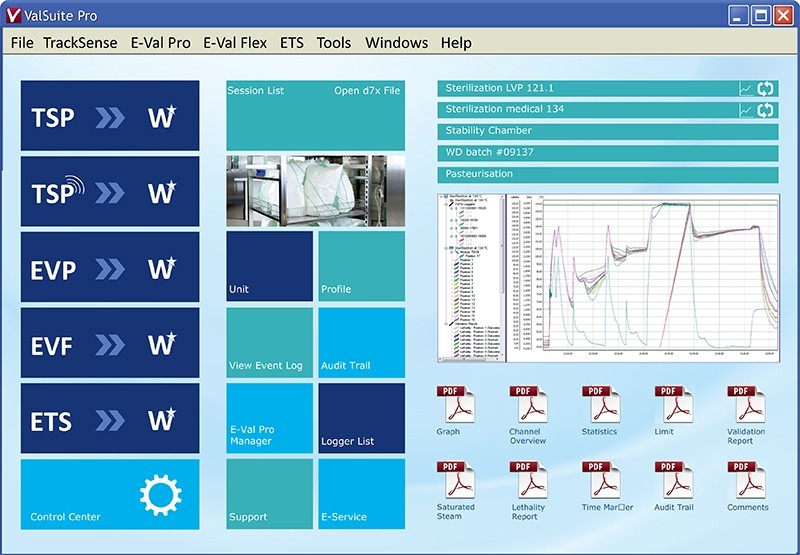Open the E-Val Pro Manager tile

(269, 418)
